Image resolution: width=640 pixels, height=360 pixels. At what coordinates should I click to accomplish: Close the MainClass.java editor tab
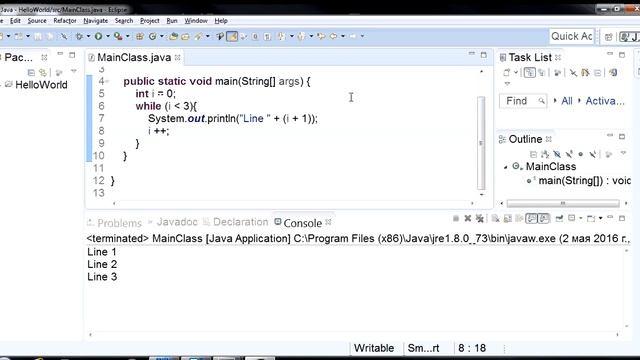[178, 58]
